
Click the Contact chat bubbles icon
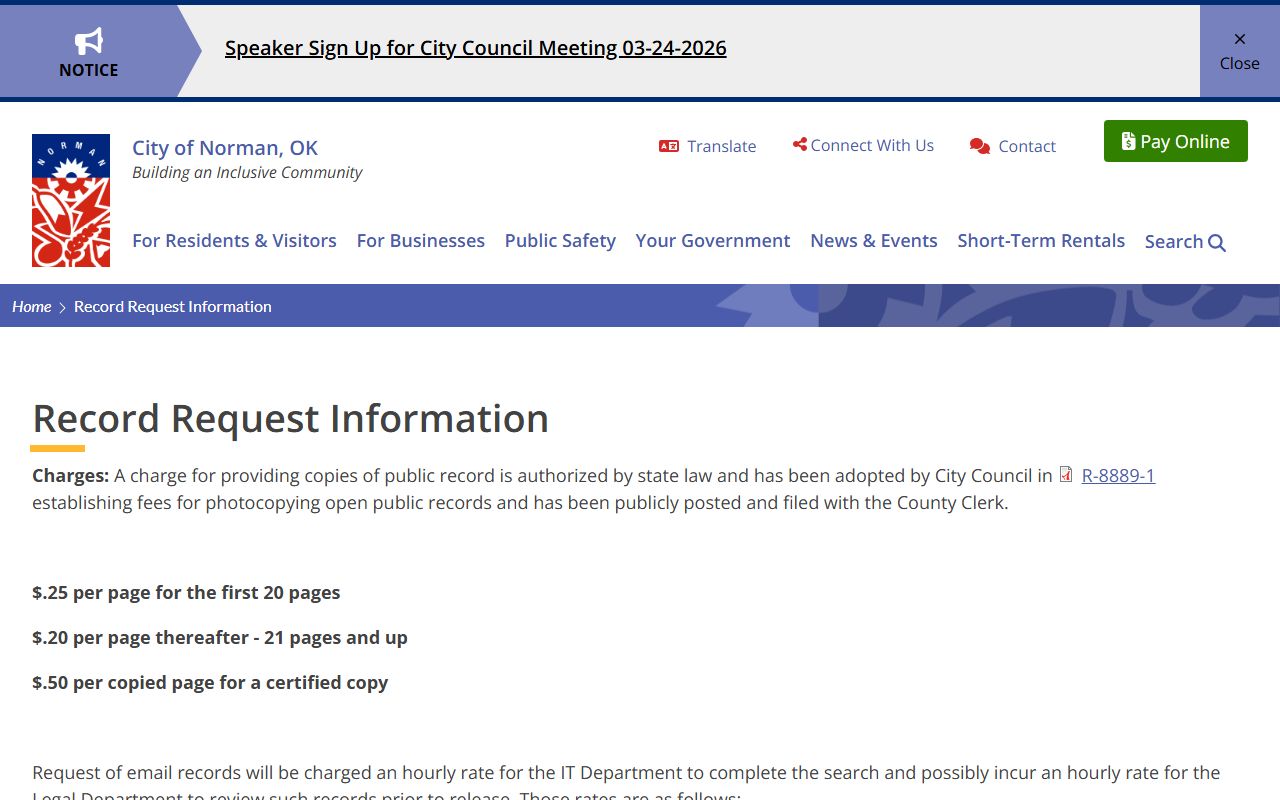coord(980,146)
